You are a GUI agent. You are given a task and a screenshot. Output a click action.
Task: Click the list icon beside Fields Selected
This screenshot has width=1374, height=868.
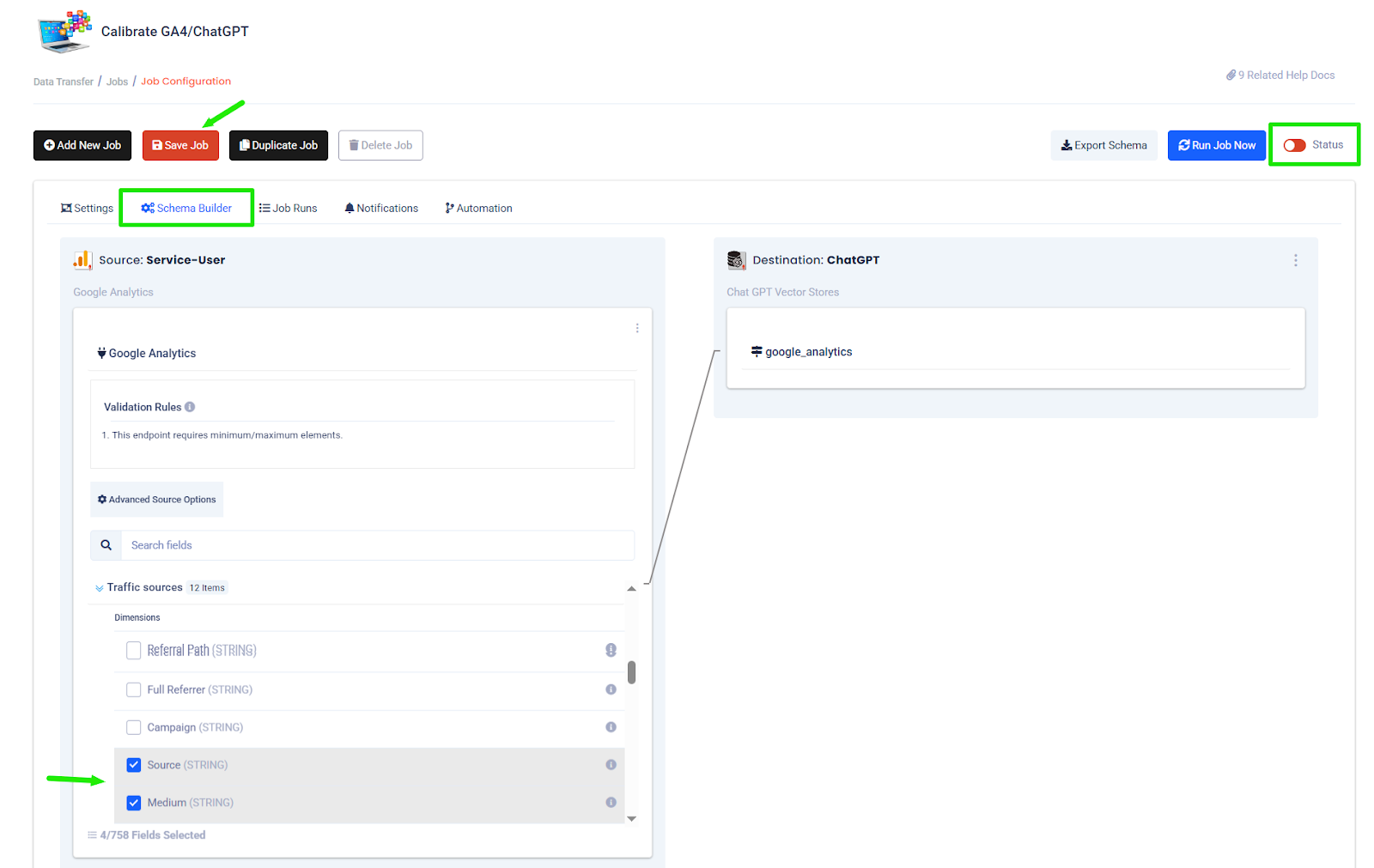(x=92, y=835)
